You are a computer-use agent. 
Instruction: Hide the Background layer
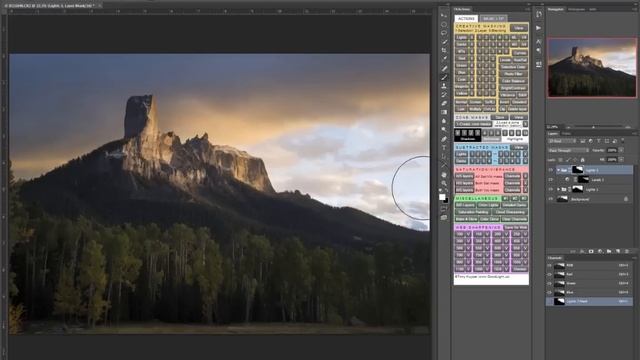[x=550, y=199]
